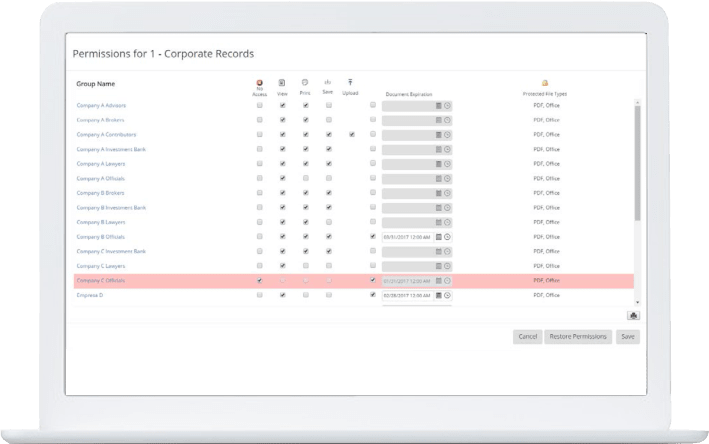Click the Company C Officials expiration date field
The height and width of the screenshot is (444, 709).
pyautogui.click(x=408, y=281)
